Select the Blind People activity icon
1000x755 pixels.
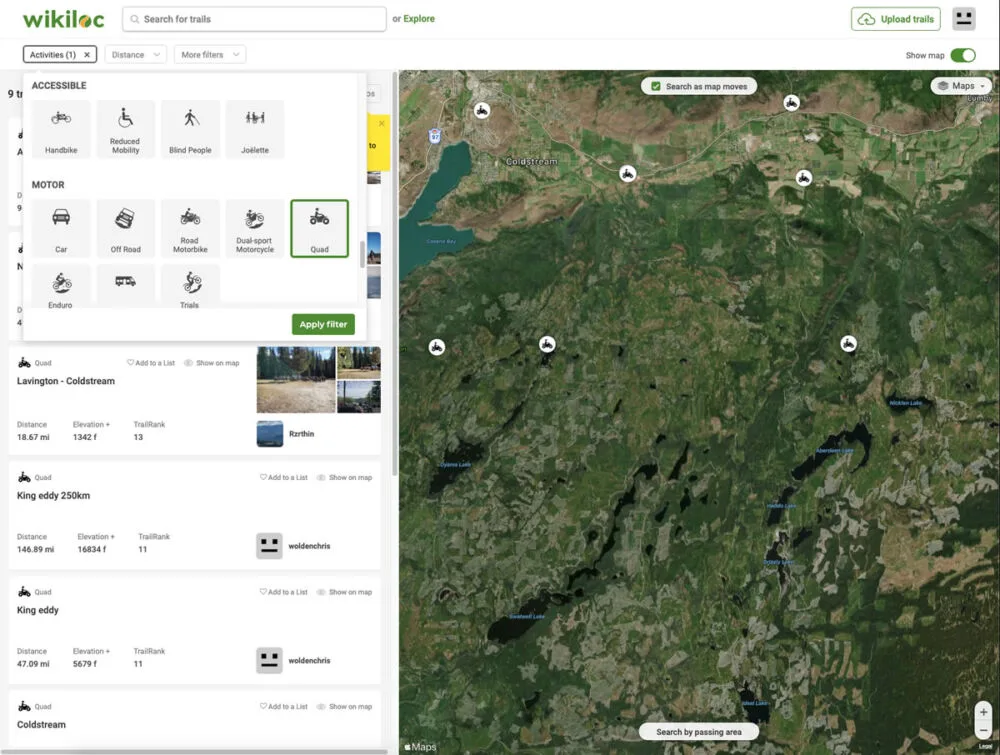190,129
